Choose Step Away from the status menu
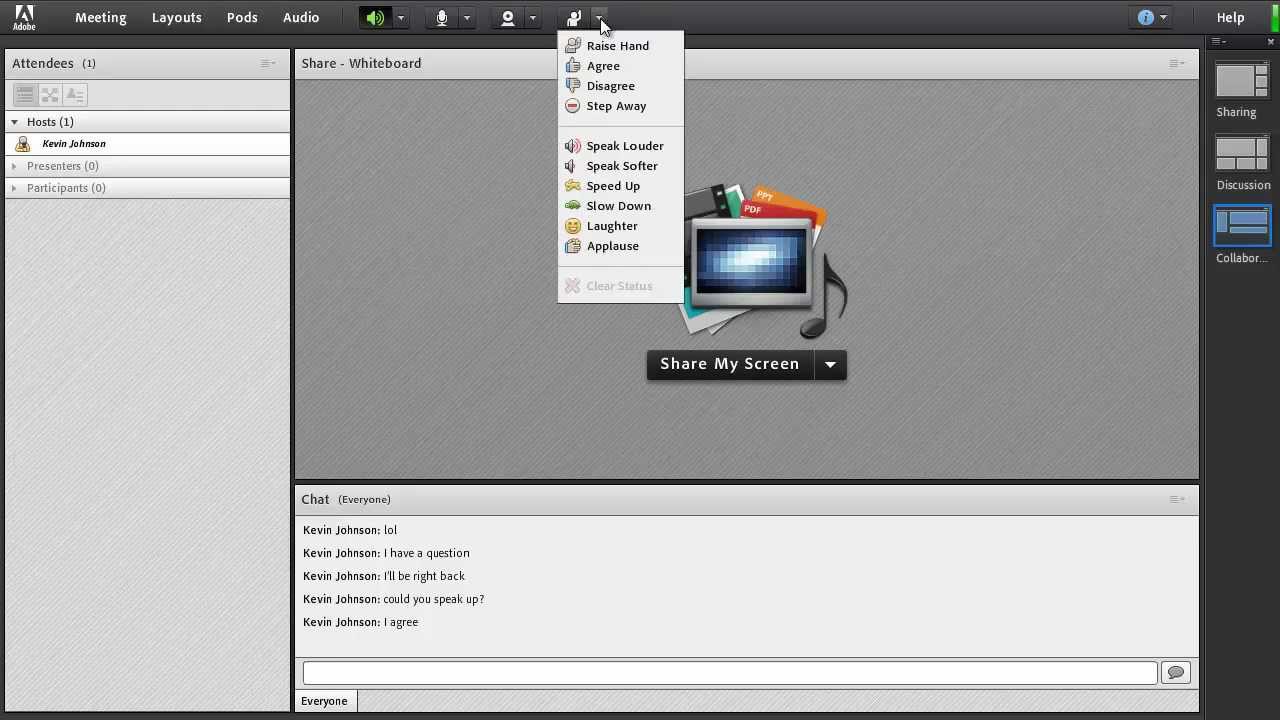 tap(616, 106)
